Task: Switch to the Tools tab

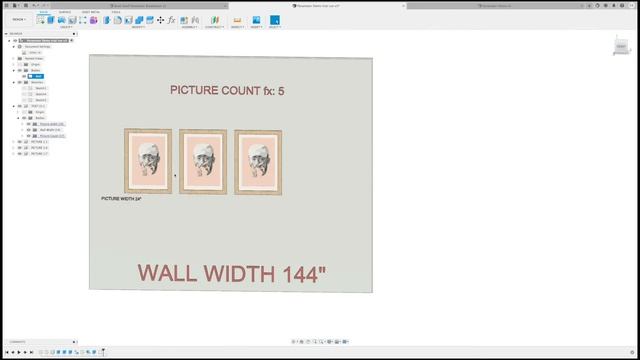Action: 116,12
